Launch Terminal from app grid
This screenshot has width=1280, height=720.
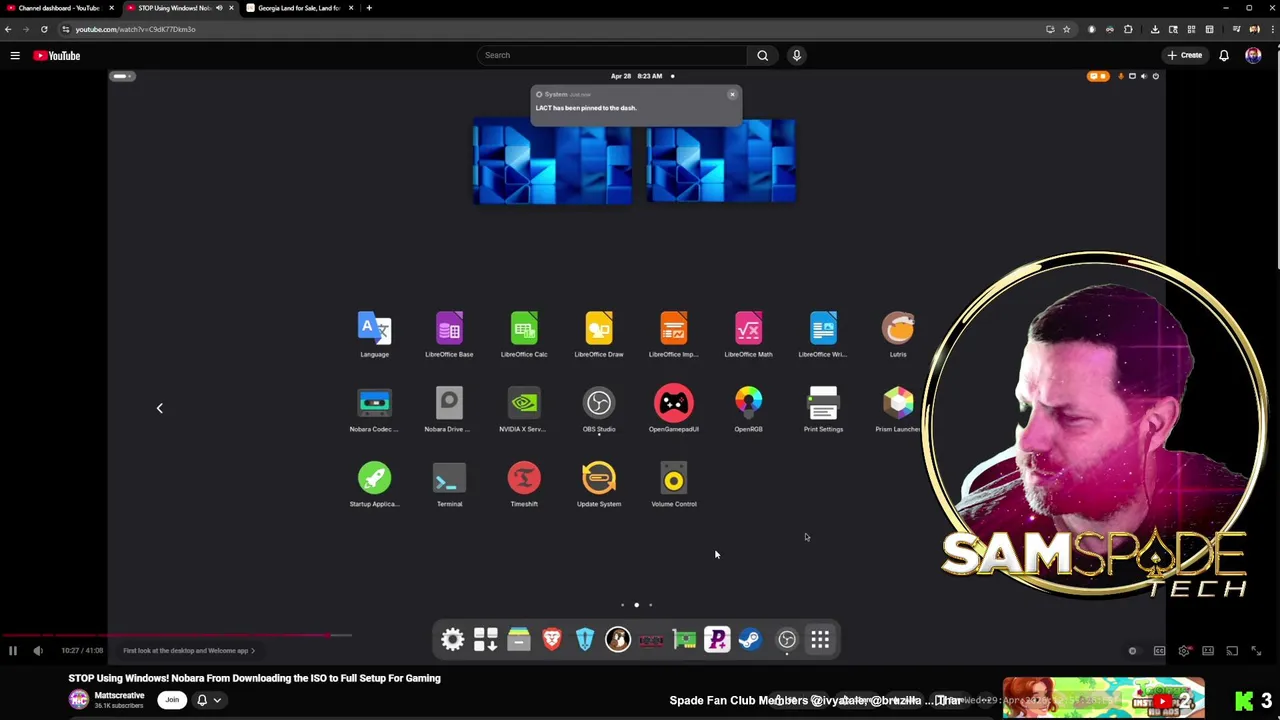(449, 484)
